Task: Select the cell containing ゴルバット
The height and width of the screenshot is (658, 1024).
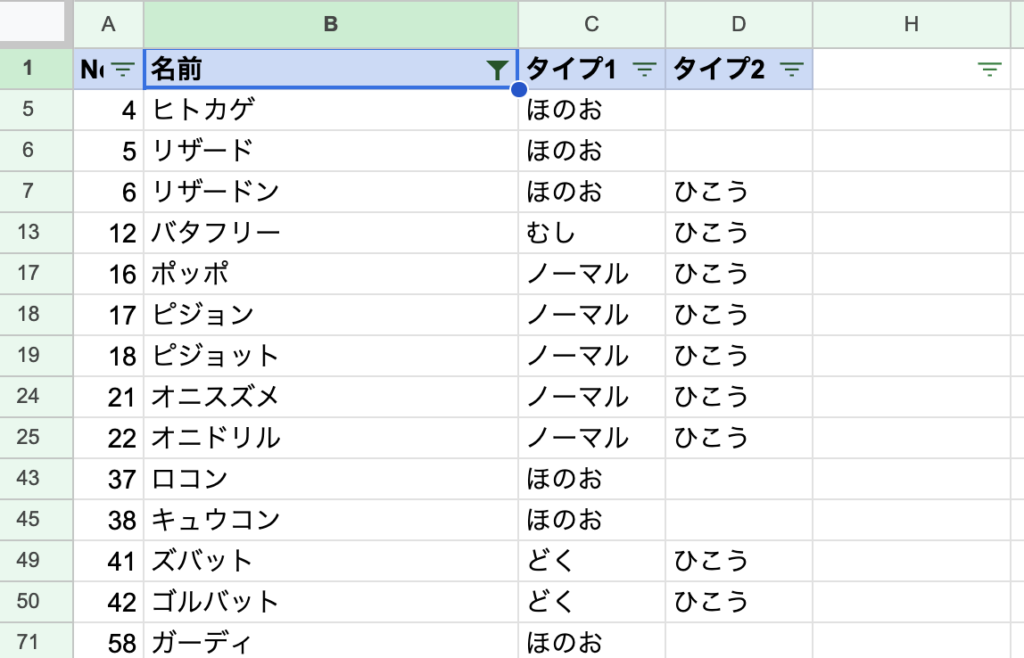Action: (331, 602)
